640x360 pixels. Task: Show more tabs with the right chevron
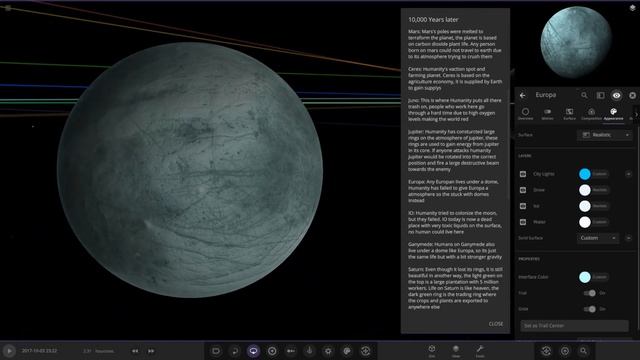click(636, 114)
